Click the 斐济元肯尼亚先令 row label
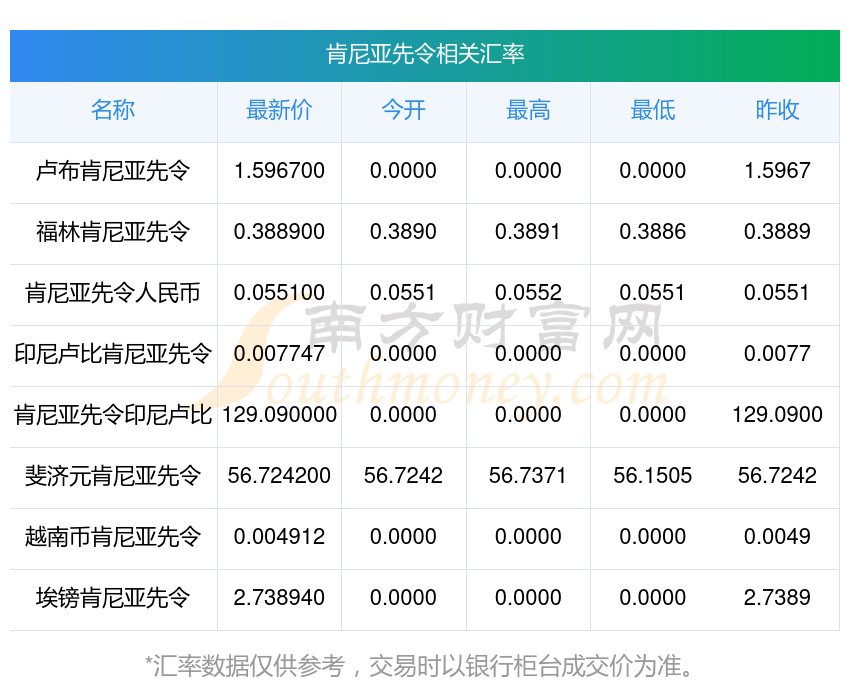 tap(113, 476)
